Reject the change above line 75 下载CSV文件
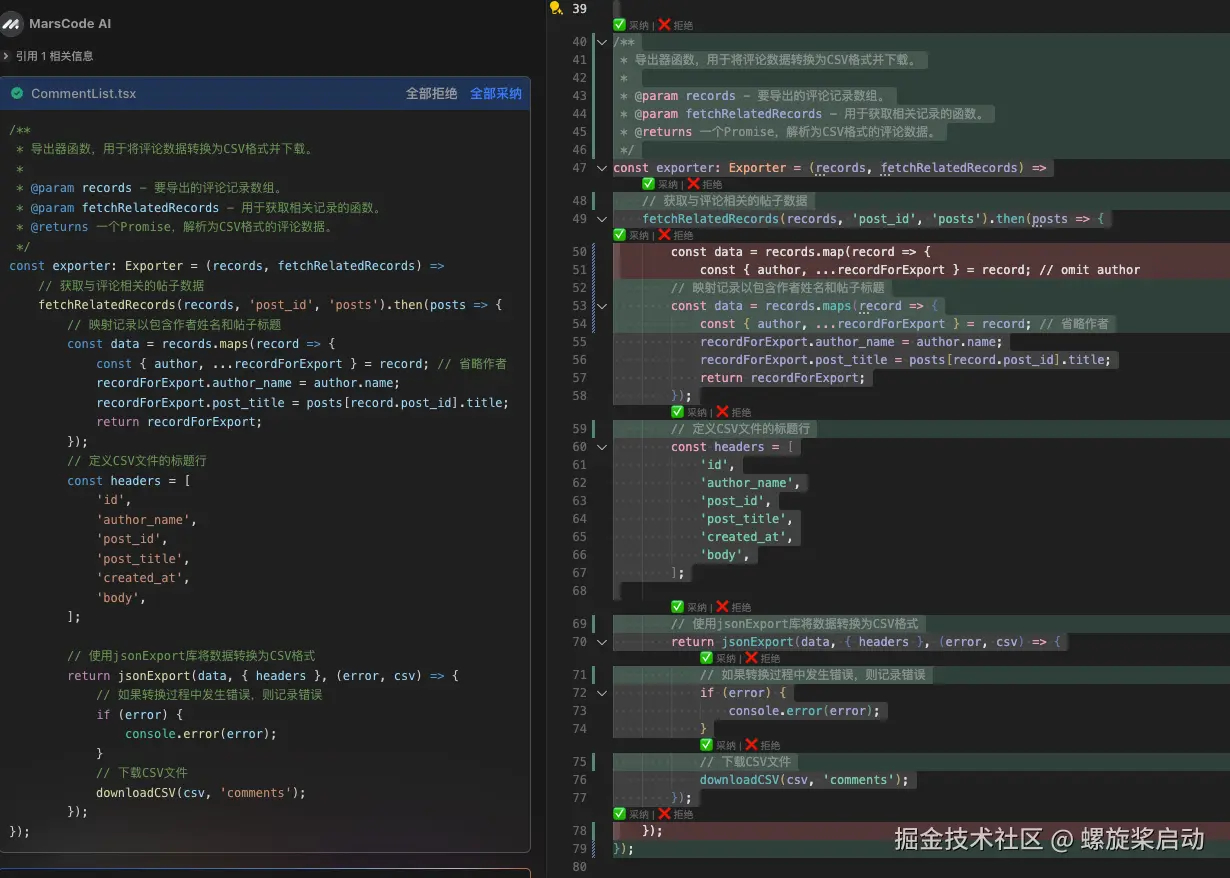Image resolution: width=1230 pixels, height=878 pixels. pyautogui.click(x=762, y=745)
